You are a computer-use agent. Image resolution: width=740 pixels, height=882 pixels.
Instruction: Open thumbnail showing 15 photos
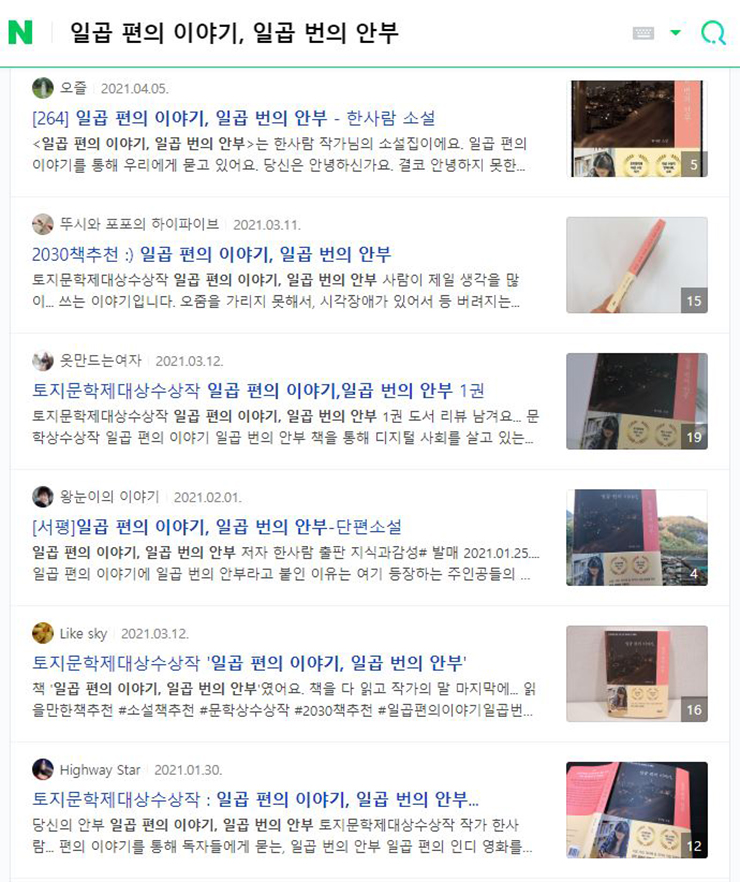637,265
